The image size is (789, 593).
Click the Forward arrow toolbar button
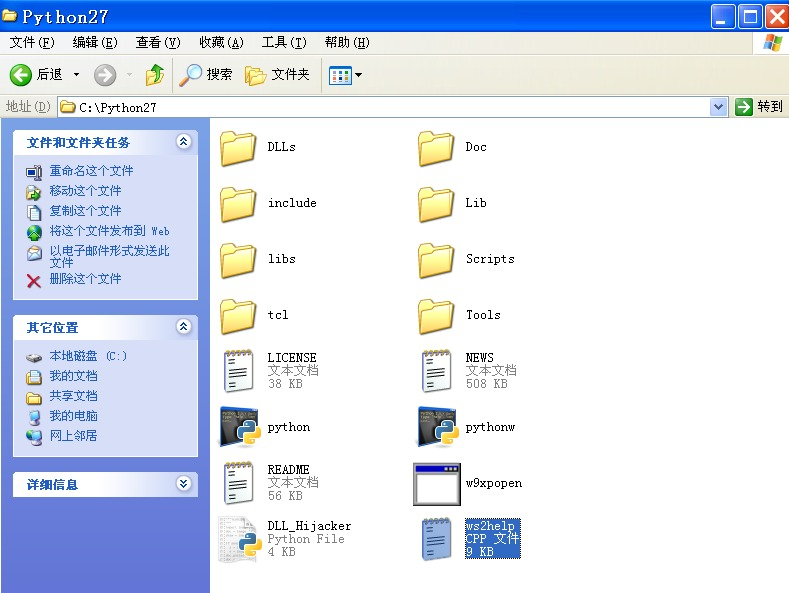point(105,75)
